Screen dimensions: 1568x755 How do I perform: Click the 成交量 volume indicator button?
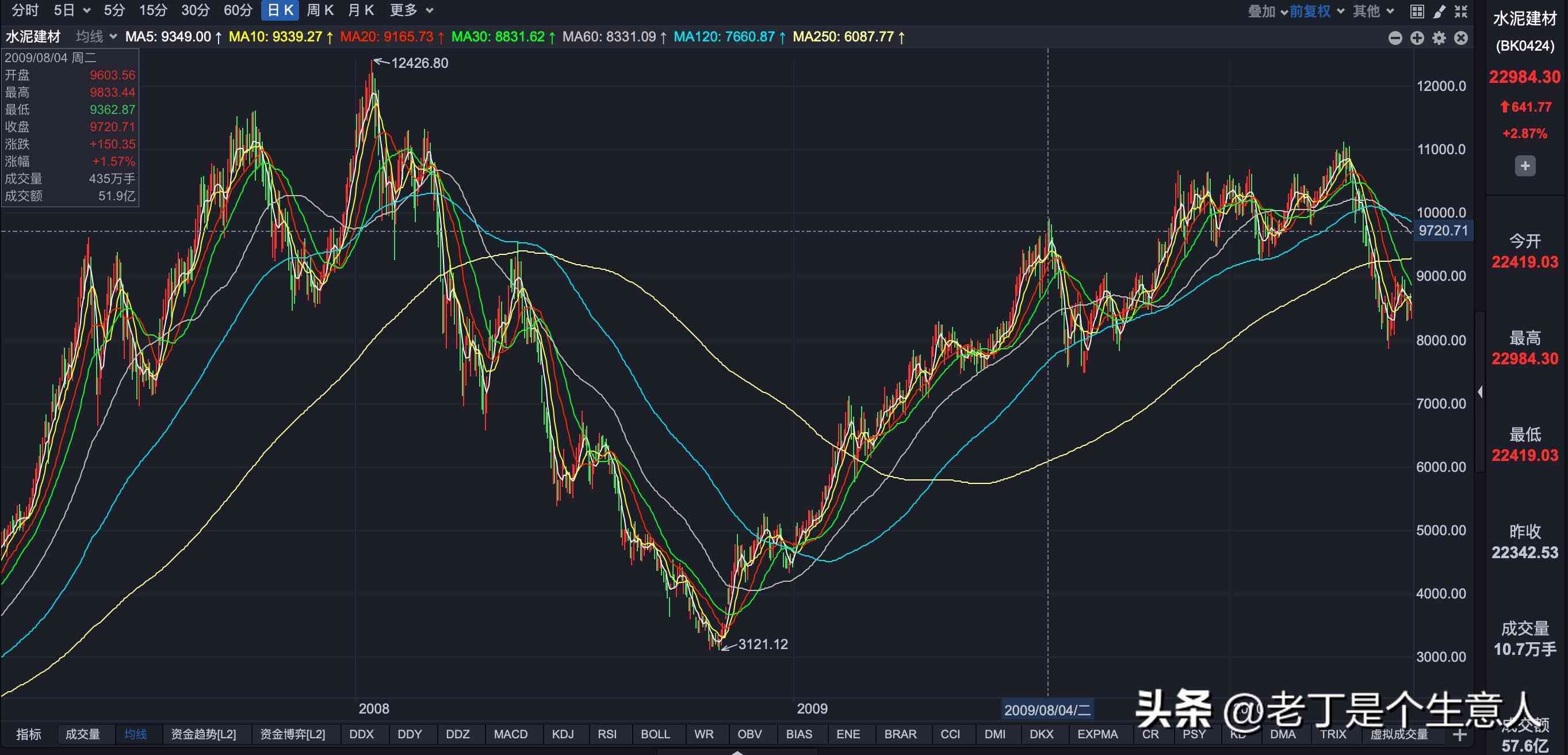(83, 734)
